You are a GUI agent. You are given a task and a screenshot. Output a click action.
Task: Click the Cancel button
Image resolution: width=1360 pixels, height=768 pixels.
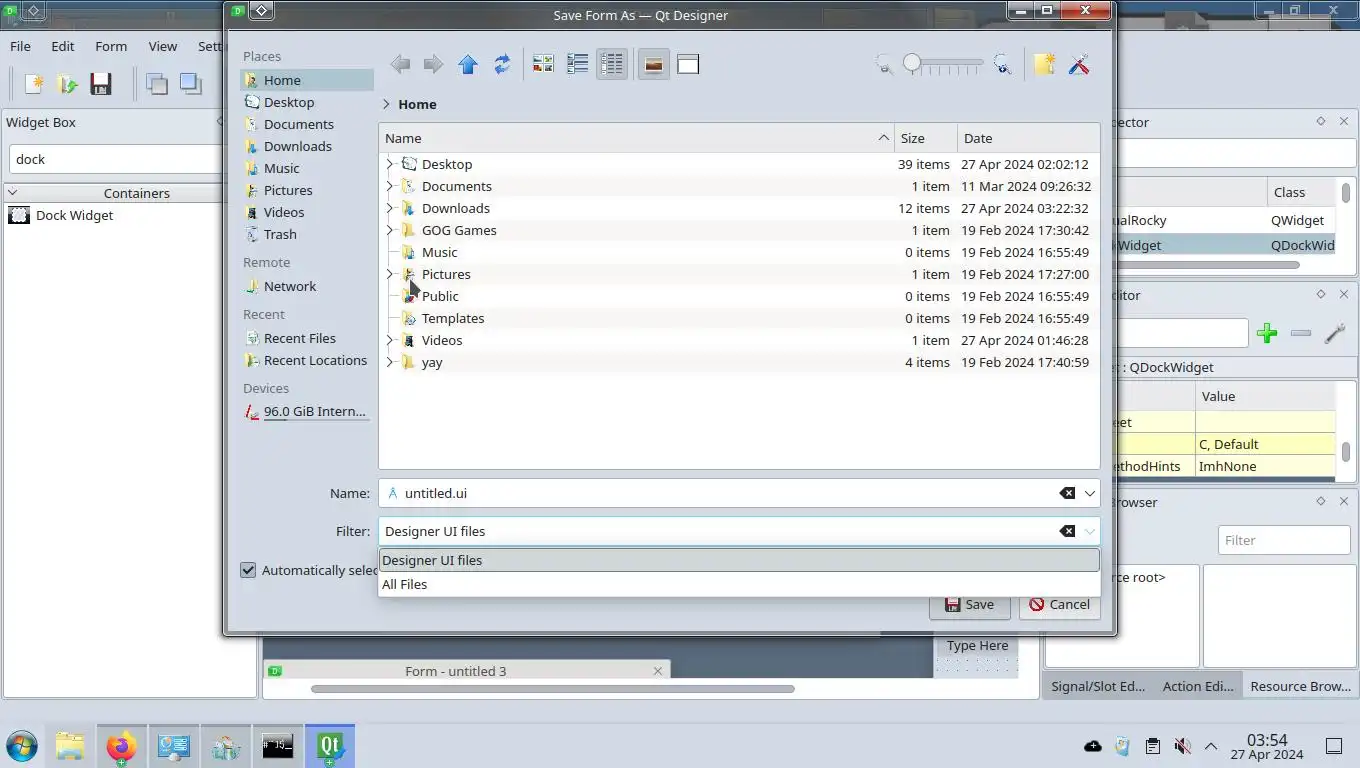pyautogui.click(x=1060, y=604)
